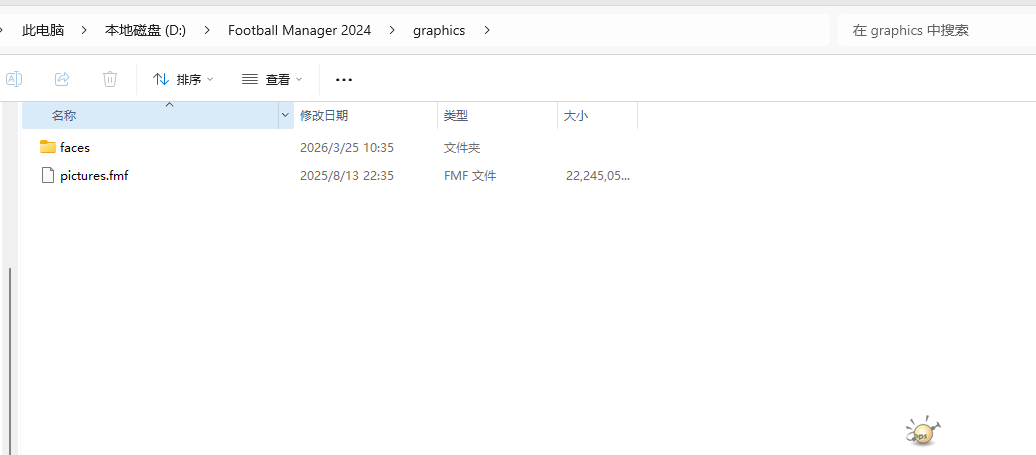Click graphics in breadcrumb path
Image resolution: width=1036 pixels, height=455 pixels.
tap(439, 30)
